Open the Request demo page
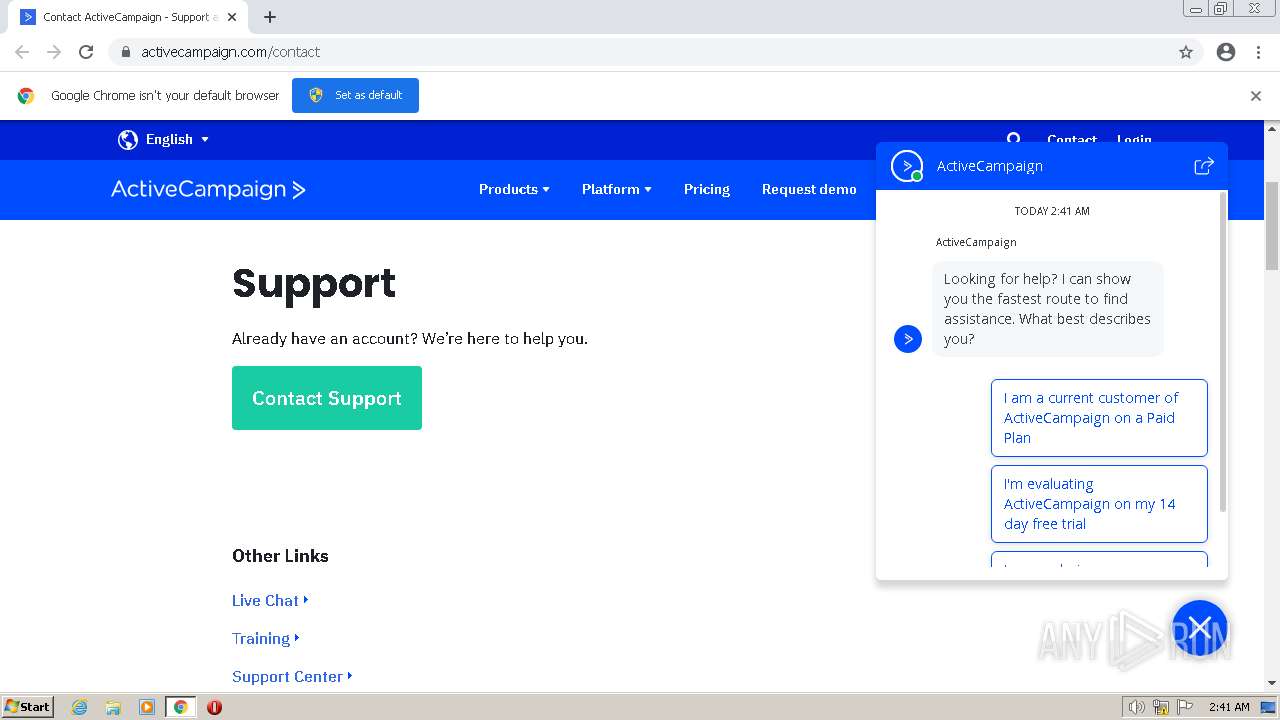This screenshot has height=720, width=1280. coord(809,189)
